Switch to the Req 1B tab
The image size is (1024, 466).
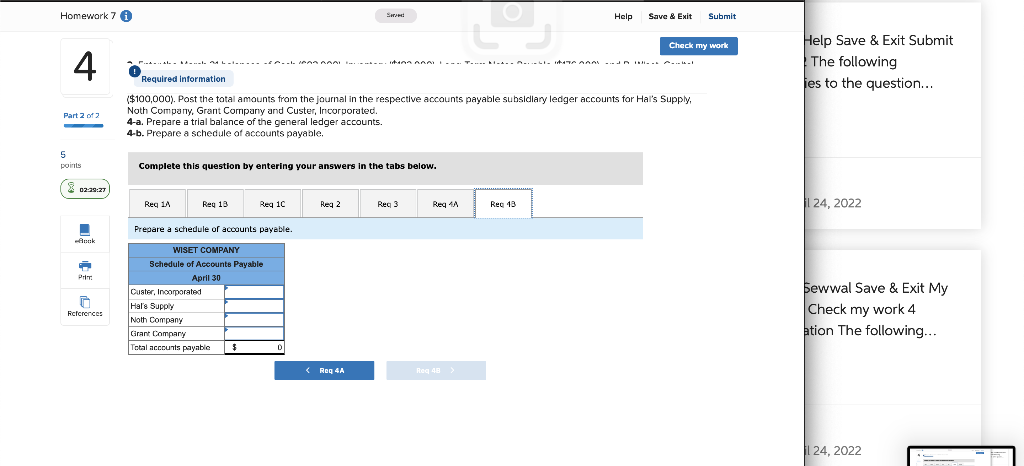[215, 204]
